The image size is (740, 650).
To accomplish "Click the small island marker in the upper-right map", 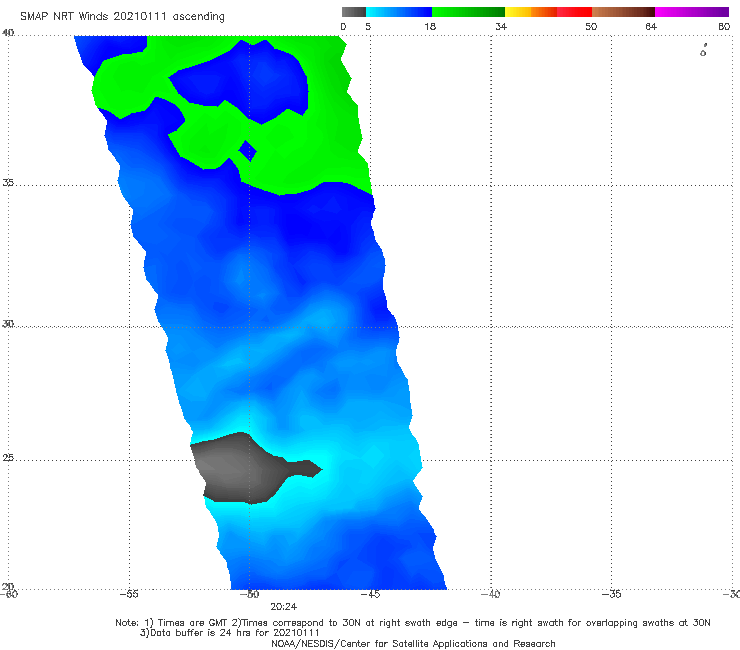I will [703, 51].
